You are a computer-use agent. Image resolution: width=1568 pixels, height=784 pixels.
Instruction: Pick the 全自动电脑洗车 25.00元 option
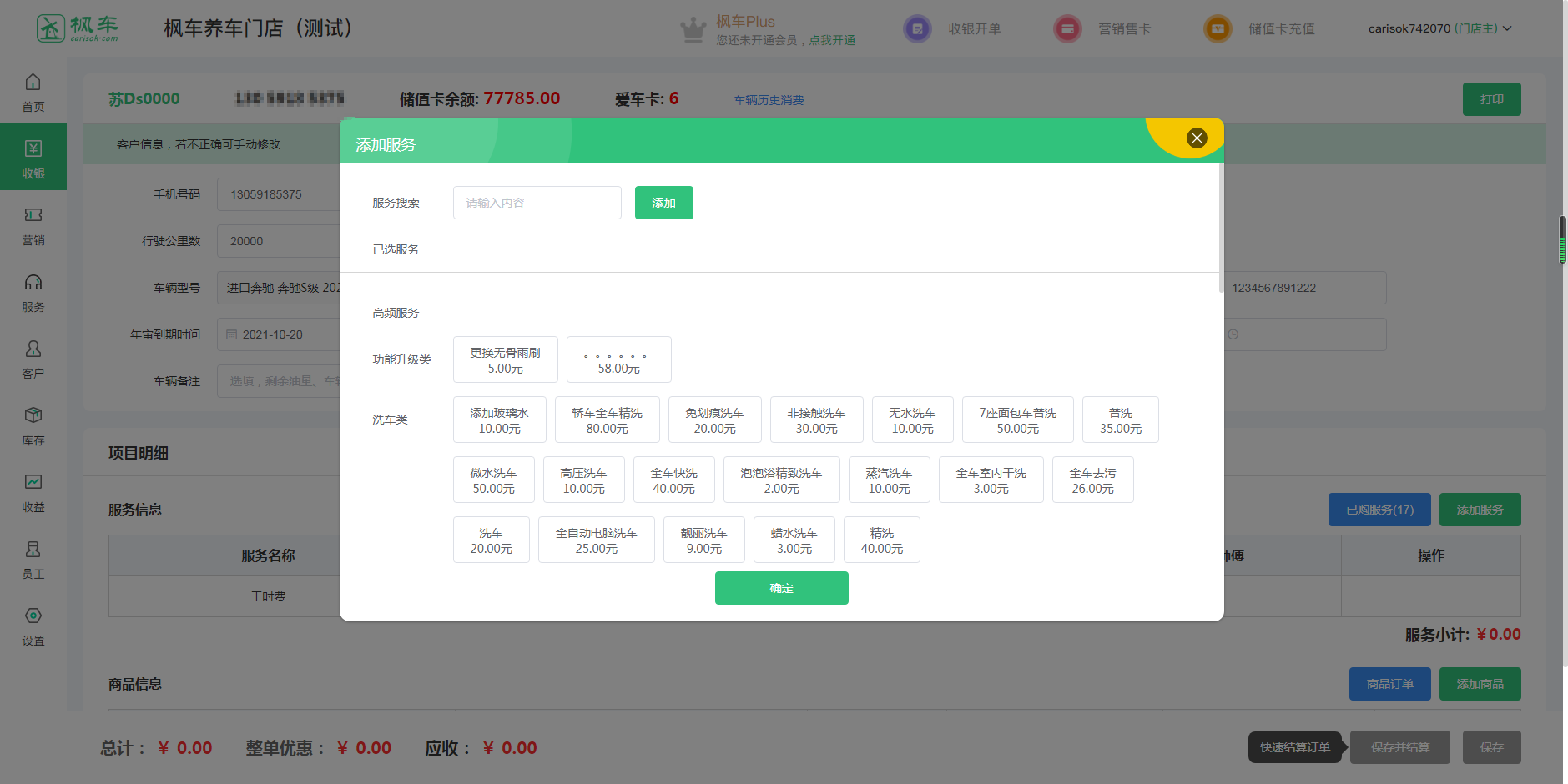[596, 540]
